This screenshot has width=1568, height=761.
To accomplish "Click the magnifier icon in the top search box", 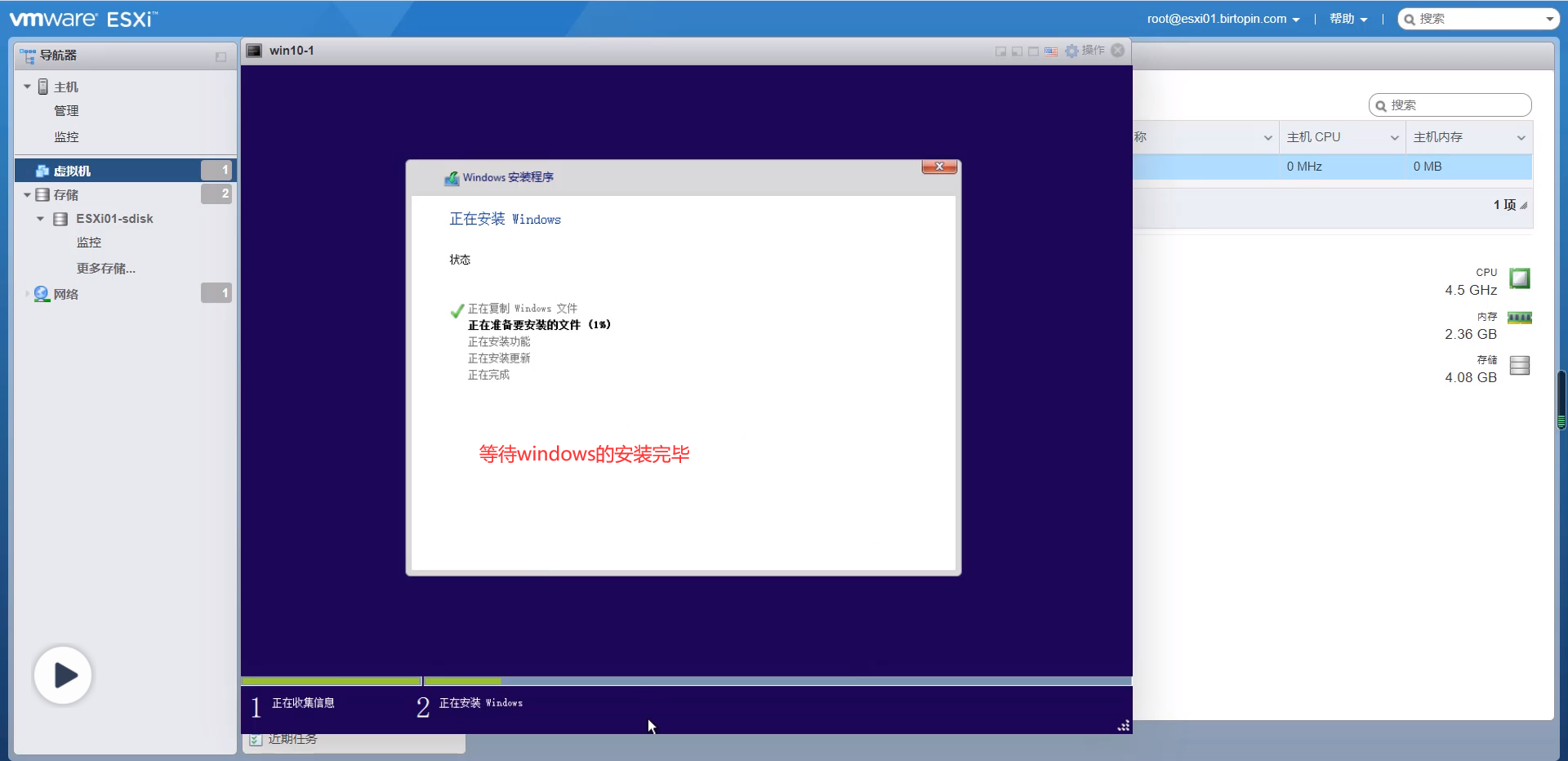I will (x=1410, y=20).
